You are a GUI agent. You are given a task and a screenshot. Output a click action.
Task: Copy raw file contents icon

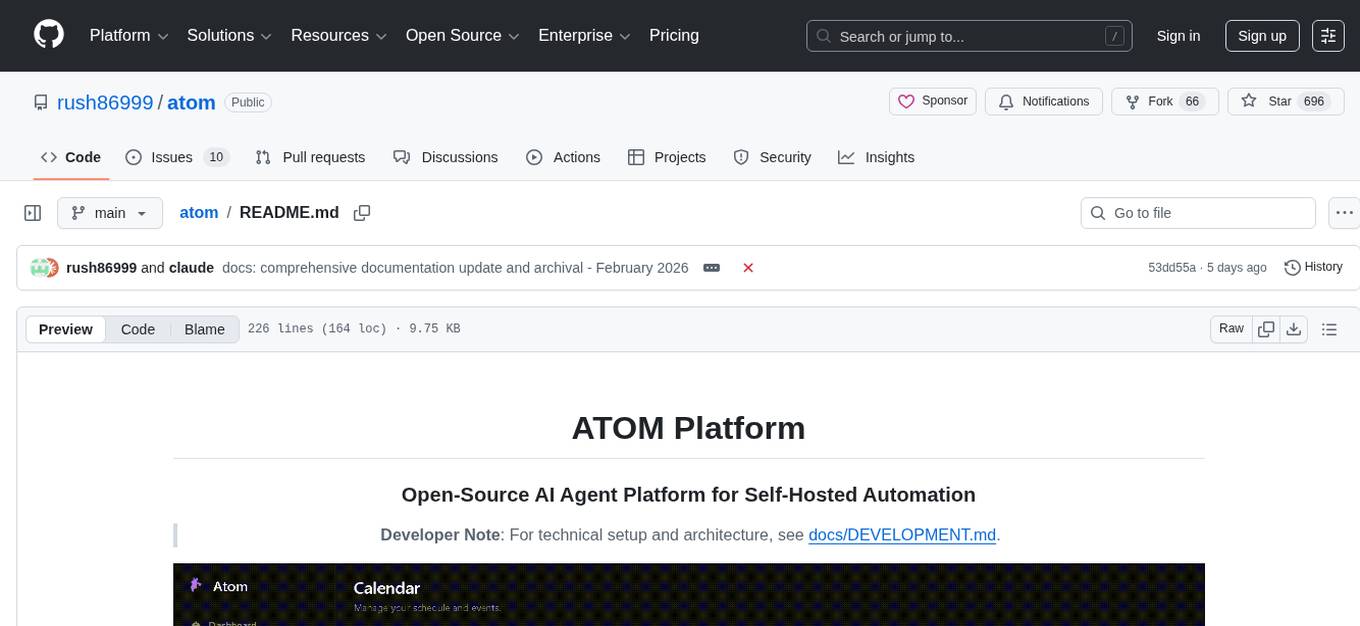tap(1266, 328)
